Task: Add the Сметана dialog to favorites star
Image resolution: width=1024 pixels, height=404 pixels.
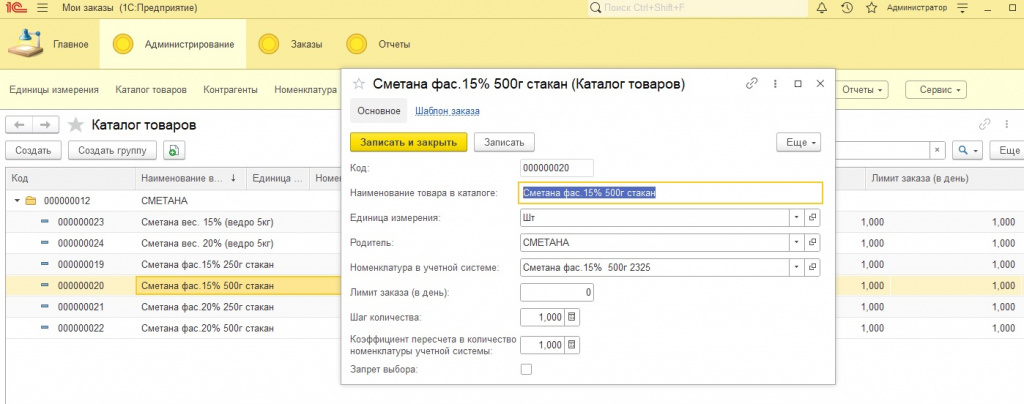Action: (x=358, y=85)
